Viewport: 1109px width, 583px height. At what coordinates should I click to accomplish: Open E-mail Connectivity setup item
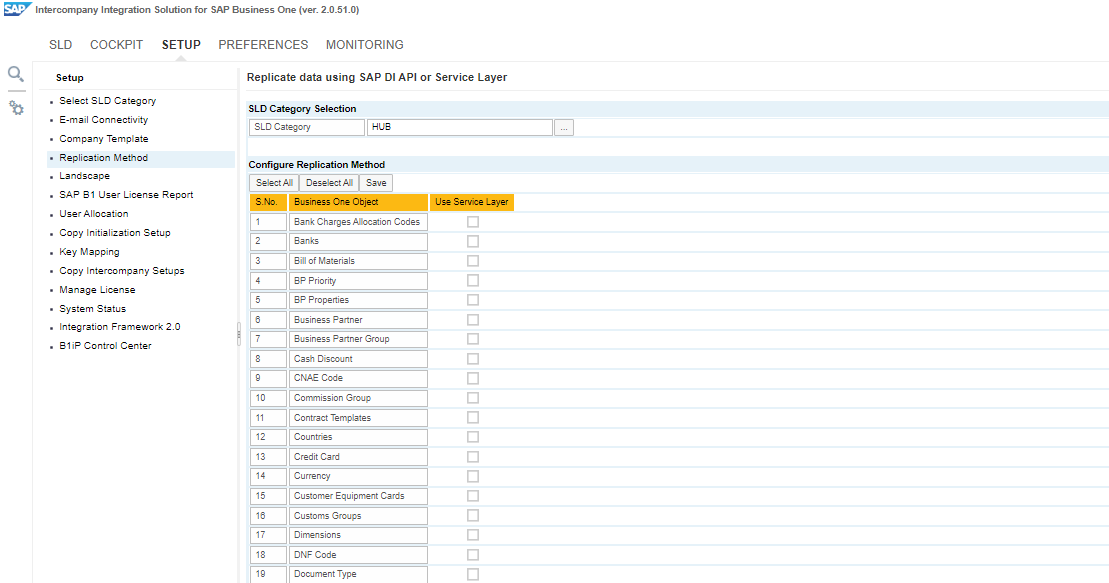click(x=103, y=120)
